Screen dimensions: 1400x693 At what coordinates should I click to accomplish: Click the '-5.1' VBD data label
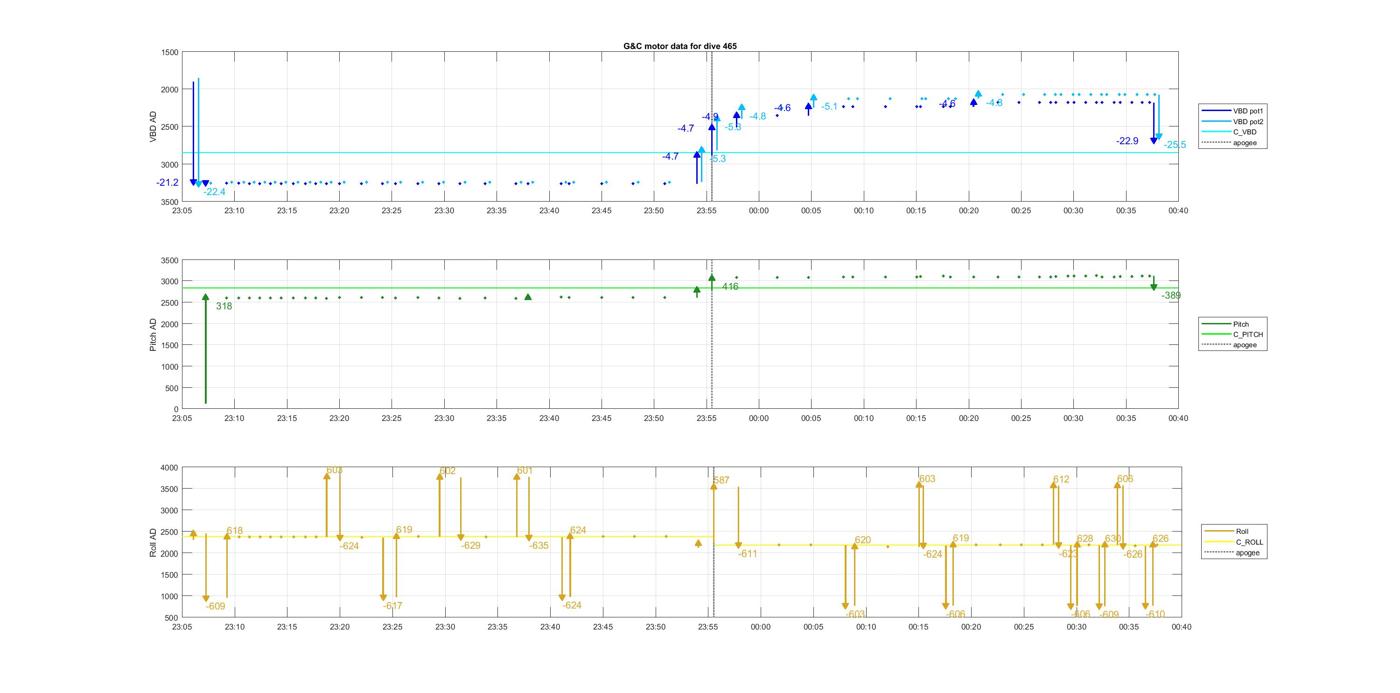point(829,106)
